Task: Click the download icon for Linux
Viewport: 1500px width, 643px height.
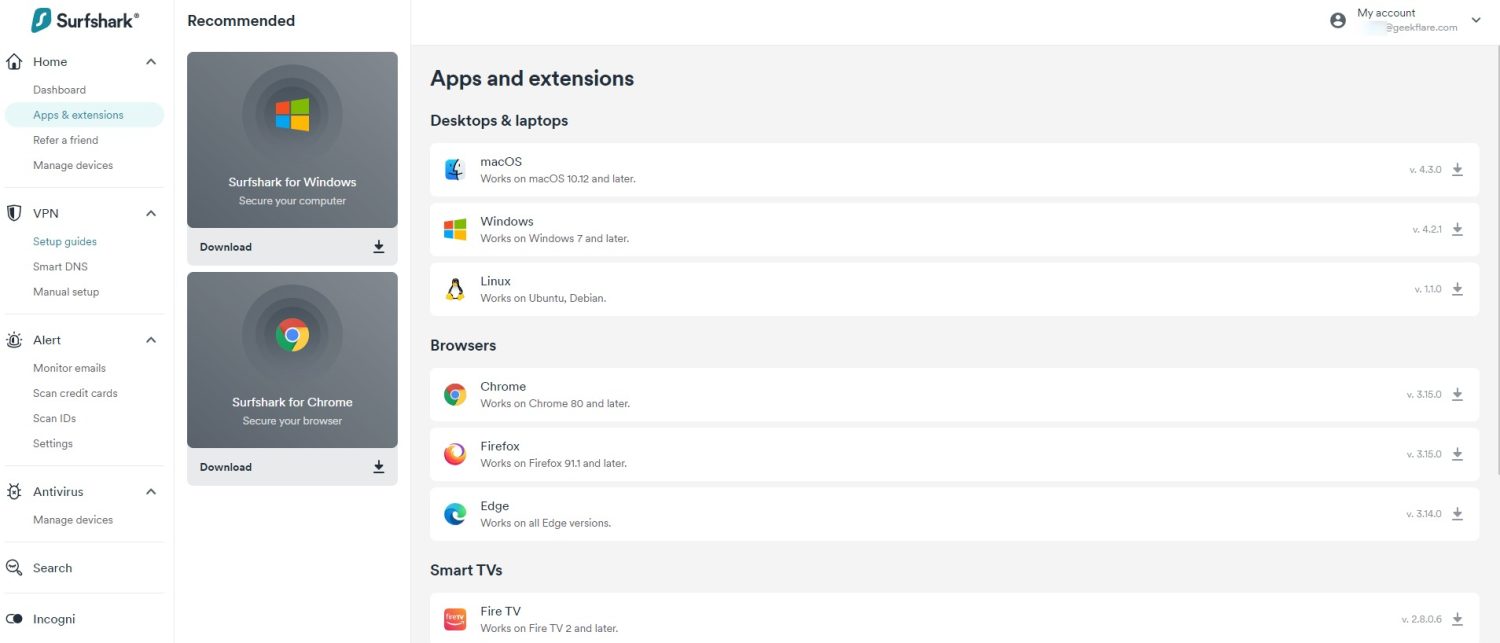Action: (x=1457, y=289)
